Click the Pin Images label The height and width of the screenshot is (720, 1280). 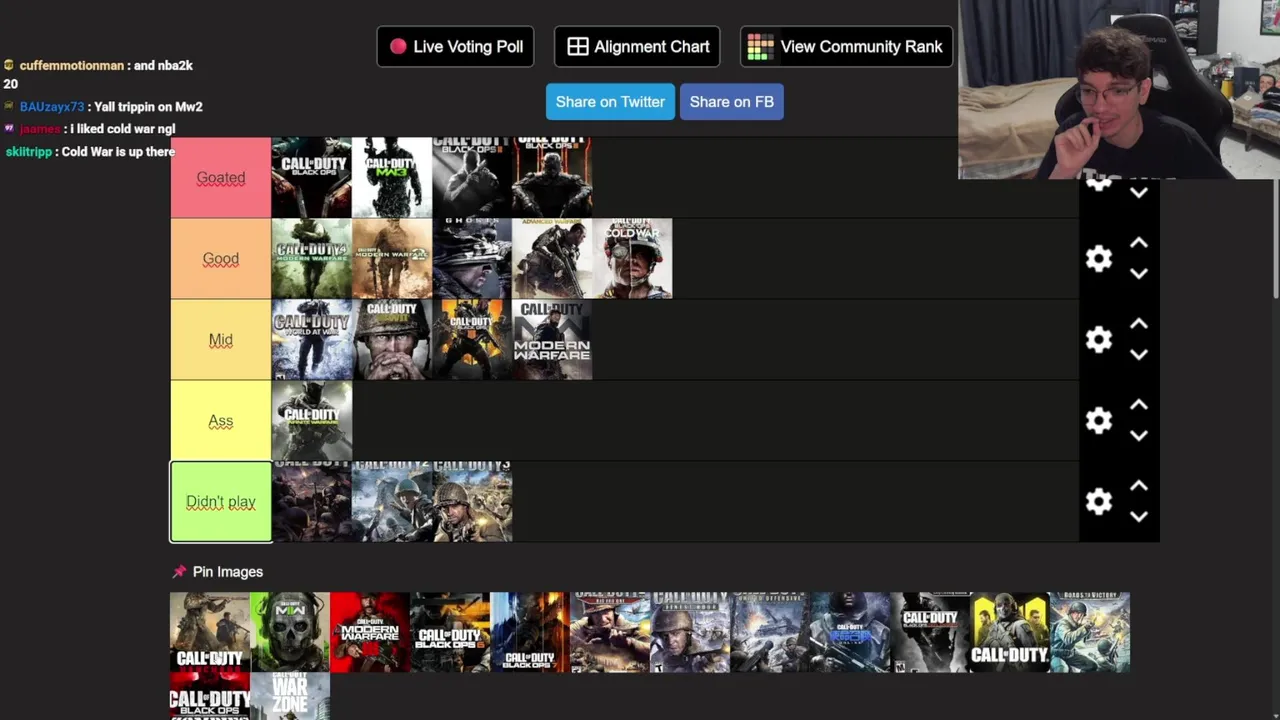[228, 572]
